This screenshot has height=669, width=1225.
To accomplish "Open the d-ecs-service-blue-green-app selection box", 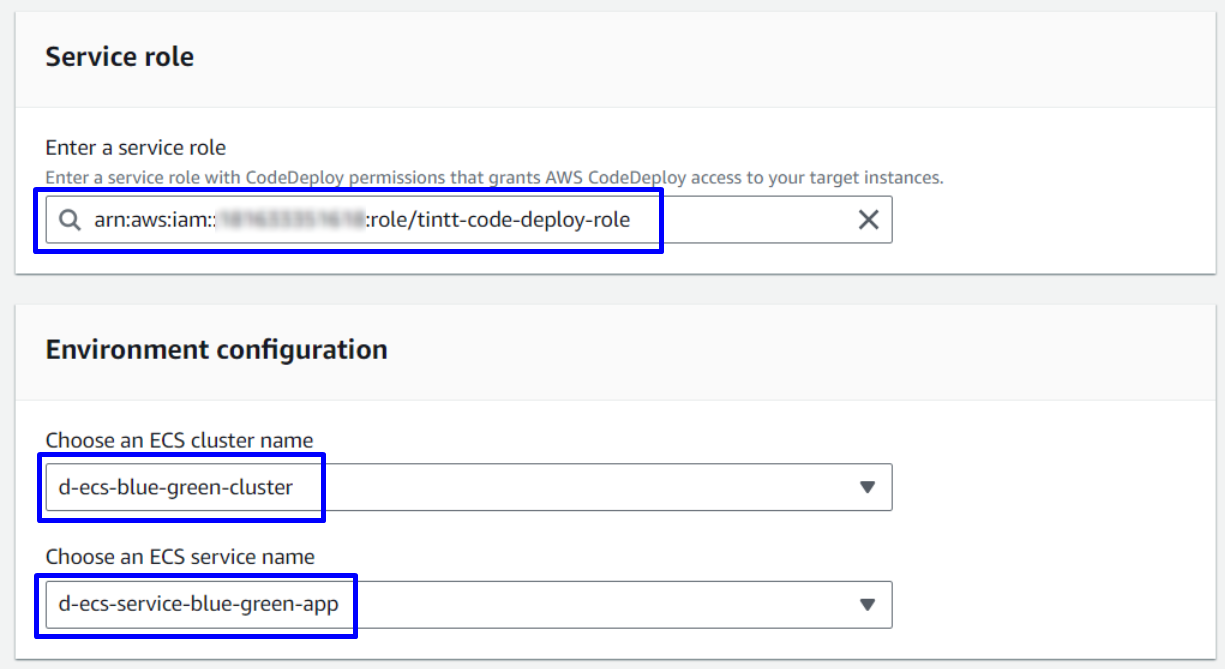I will point(400,604).
